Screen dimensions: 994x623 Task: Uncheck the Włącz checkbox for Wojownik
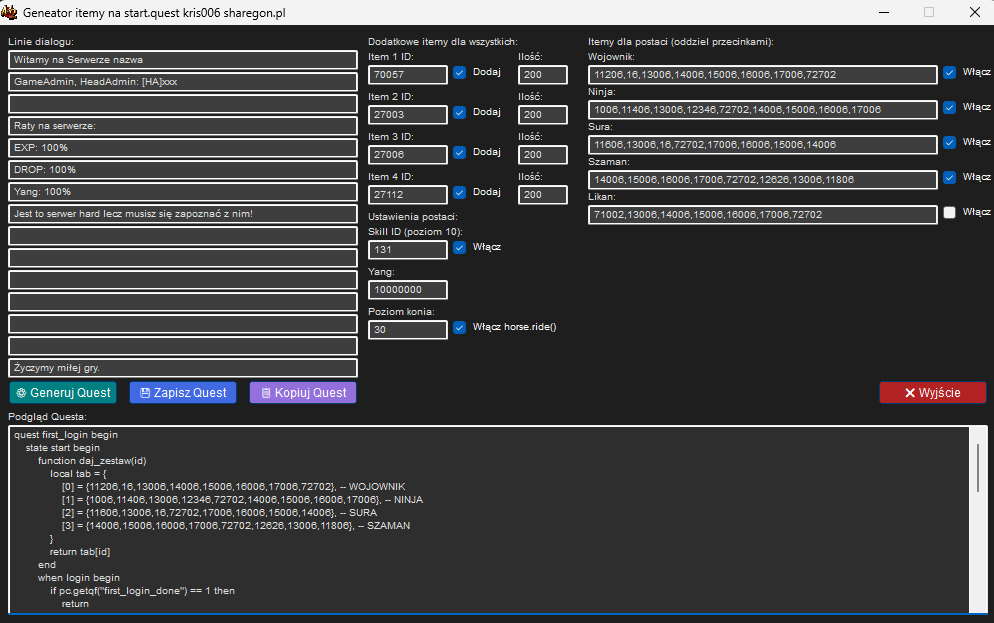950,73
